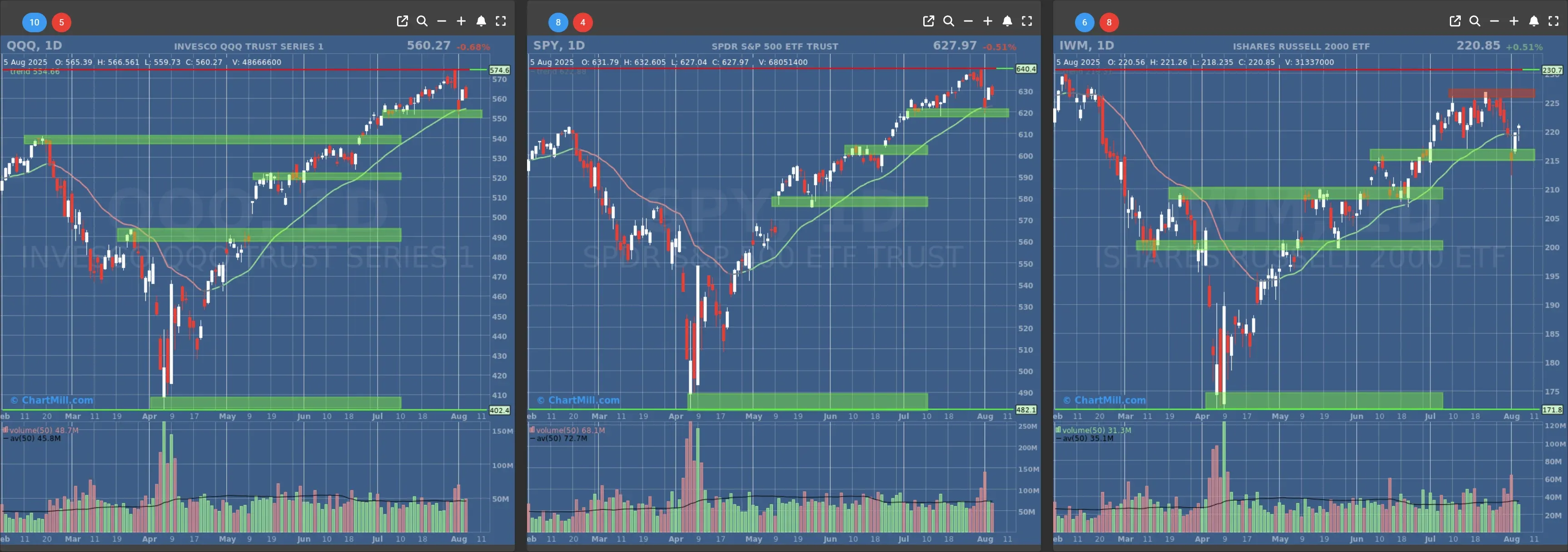
Task: Click the IWM change +0.51%
Action: pos(1524,47)
